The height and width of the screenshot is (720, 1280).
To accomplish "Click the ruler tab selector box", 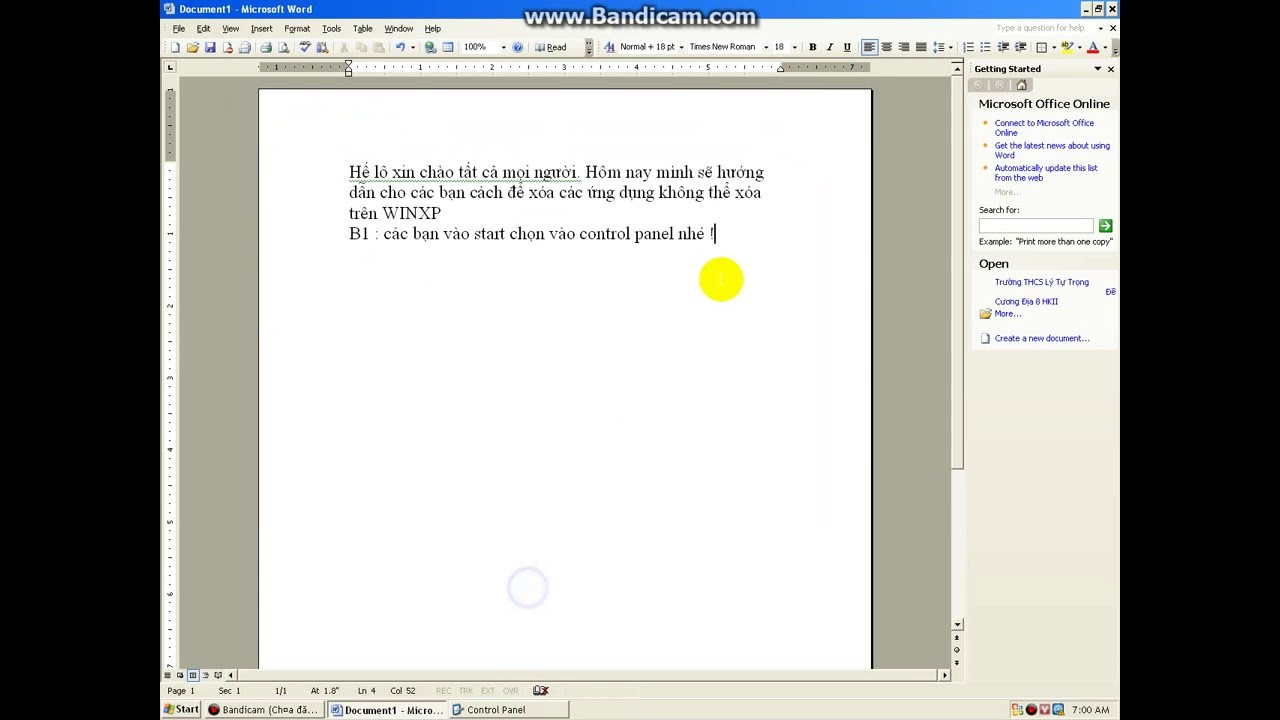I will (169, 67).
